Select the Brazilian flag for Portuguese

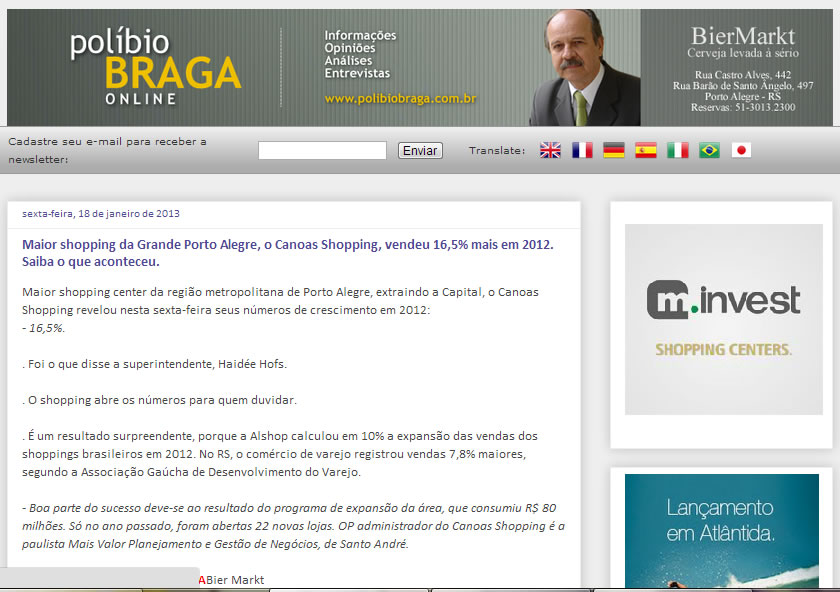coord(709,150)
